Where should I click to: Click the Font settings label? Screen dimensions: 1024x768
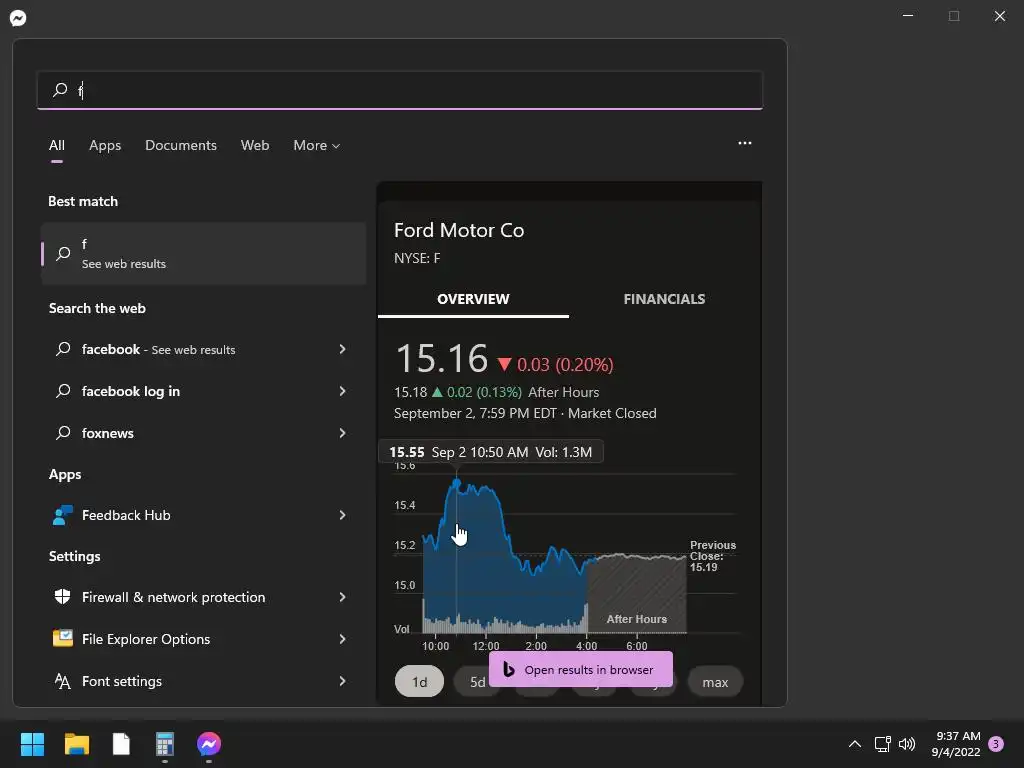(x=122, y=681)
